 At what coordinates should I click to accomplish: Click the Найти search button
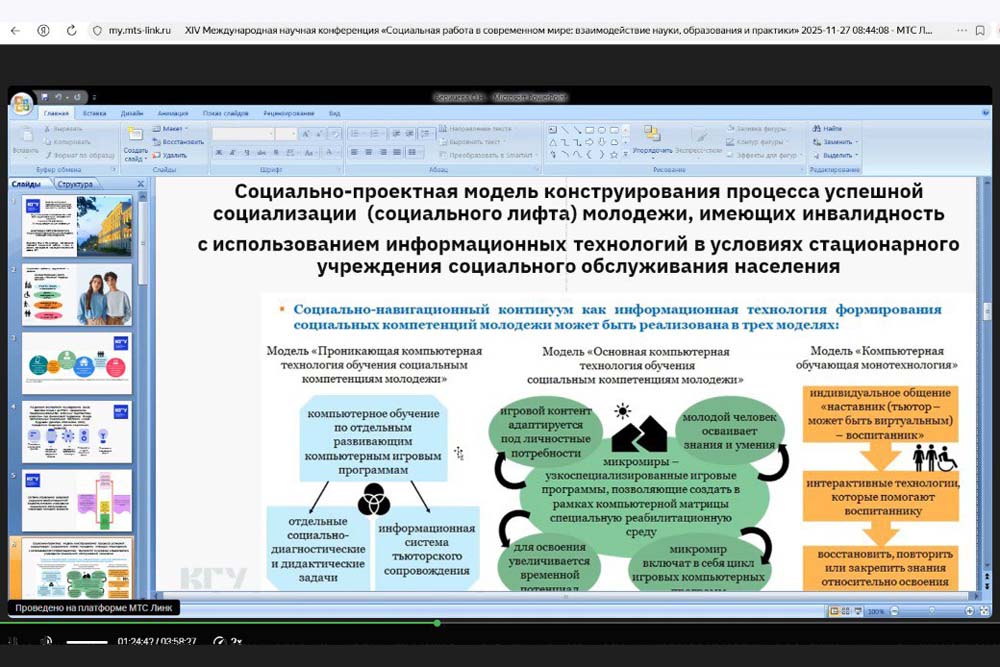pos(827,129)
